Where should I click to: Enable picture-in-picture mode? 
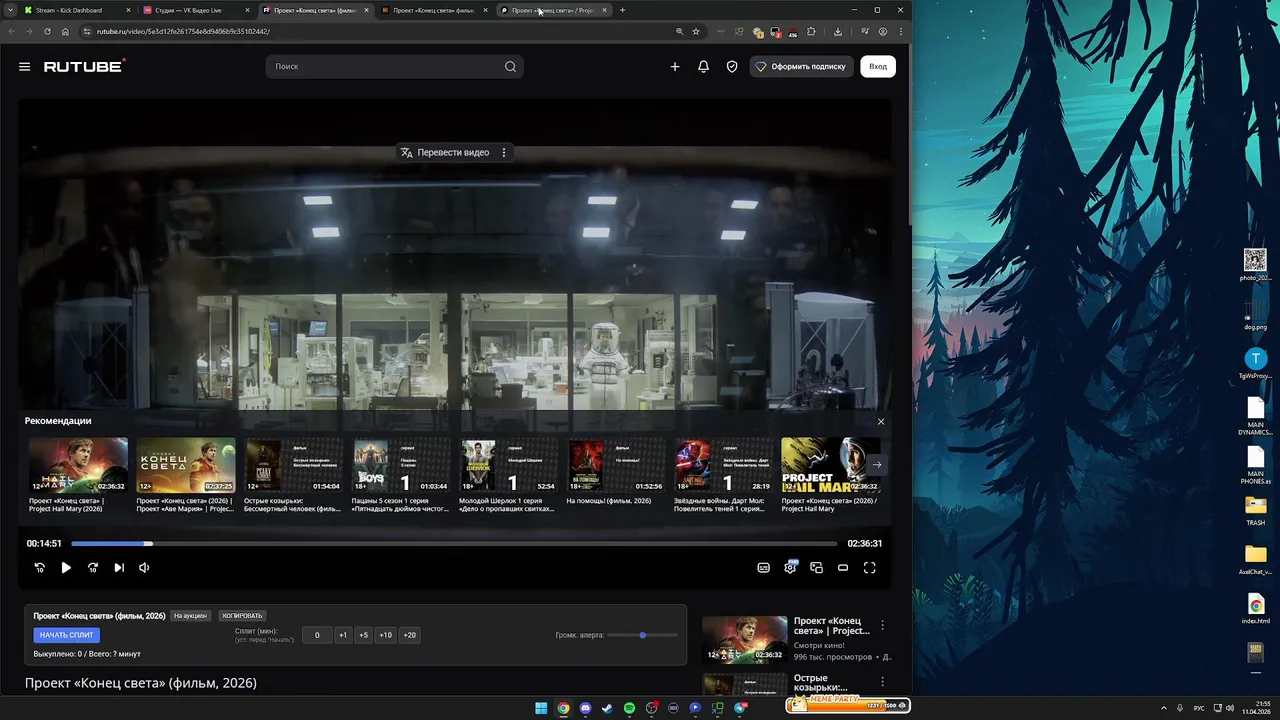pyautogui.click(x=817, y=568)
